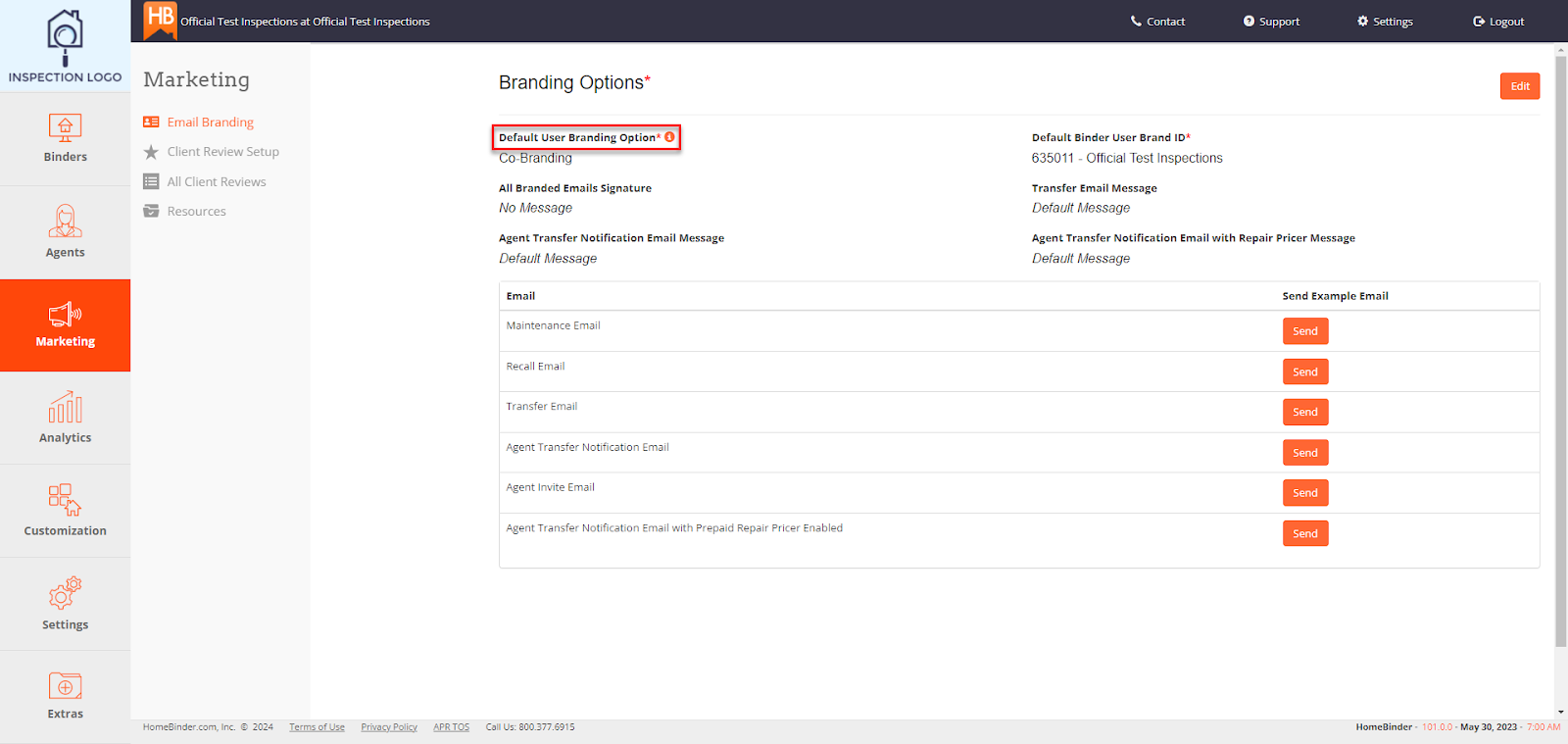
Task: Click the Co-Branding value text
Action: point(535,158)
